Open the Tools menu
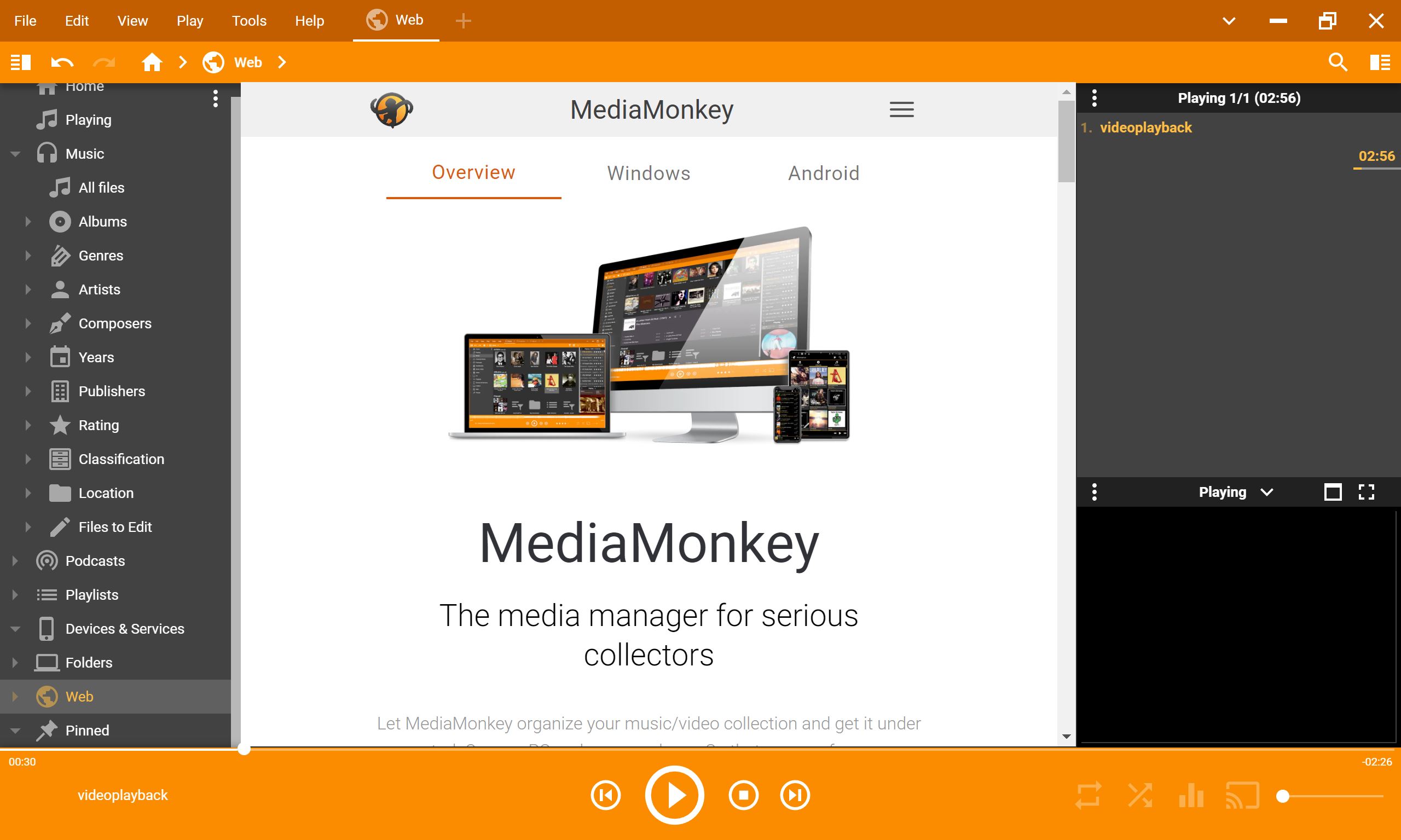Viewport: 1401px width, 840px height. pos(249,21)
